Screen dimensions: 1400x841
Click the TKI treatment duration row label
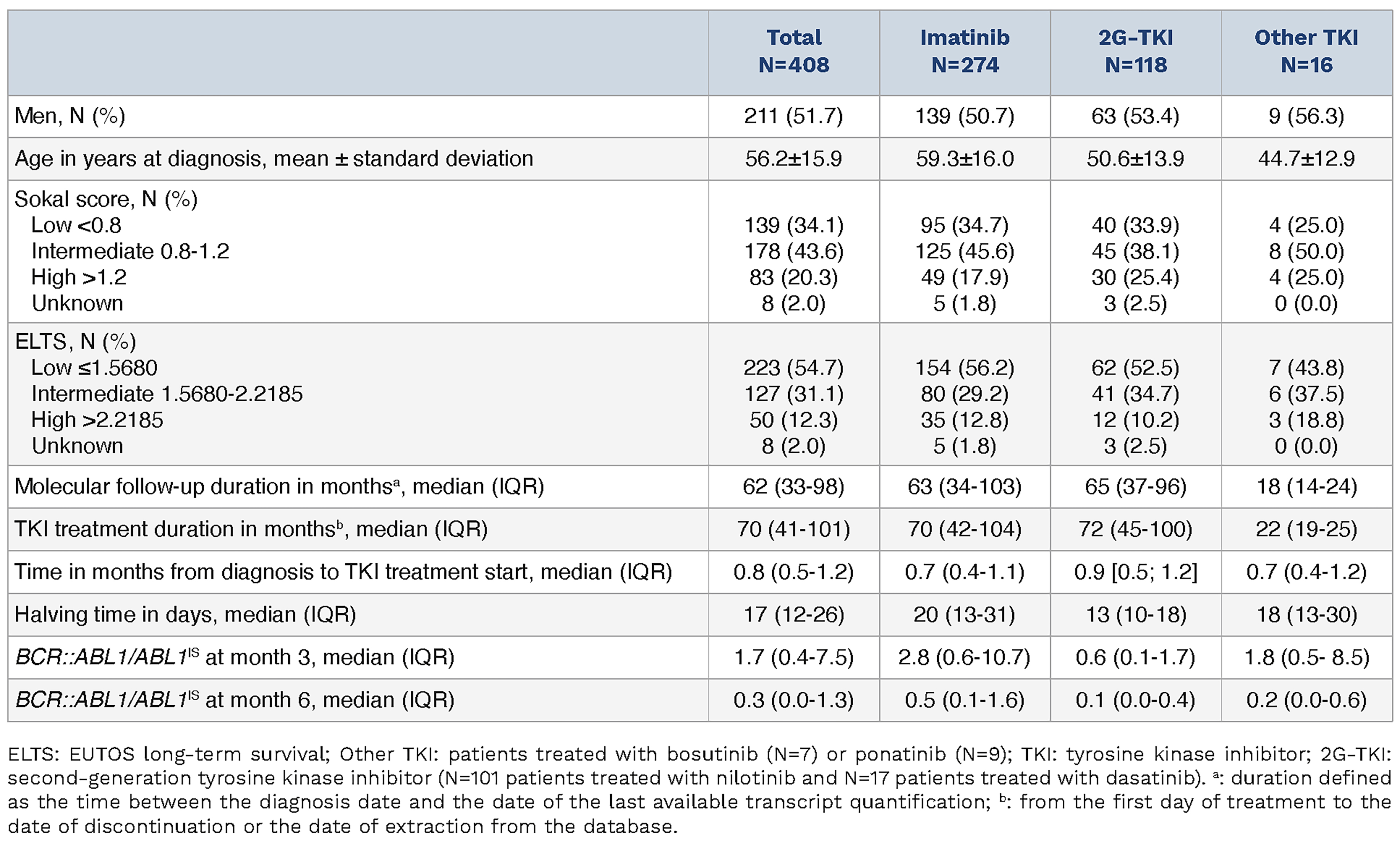(x=250, y=529)
